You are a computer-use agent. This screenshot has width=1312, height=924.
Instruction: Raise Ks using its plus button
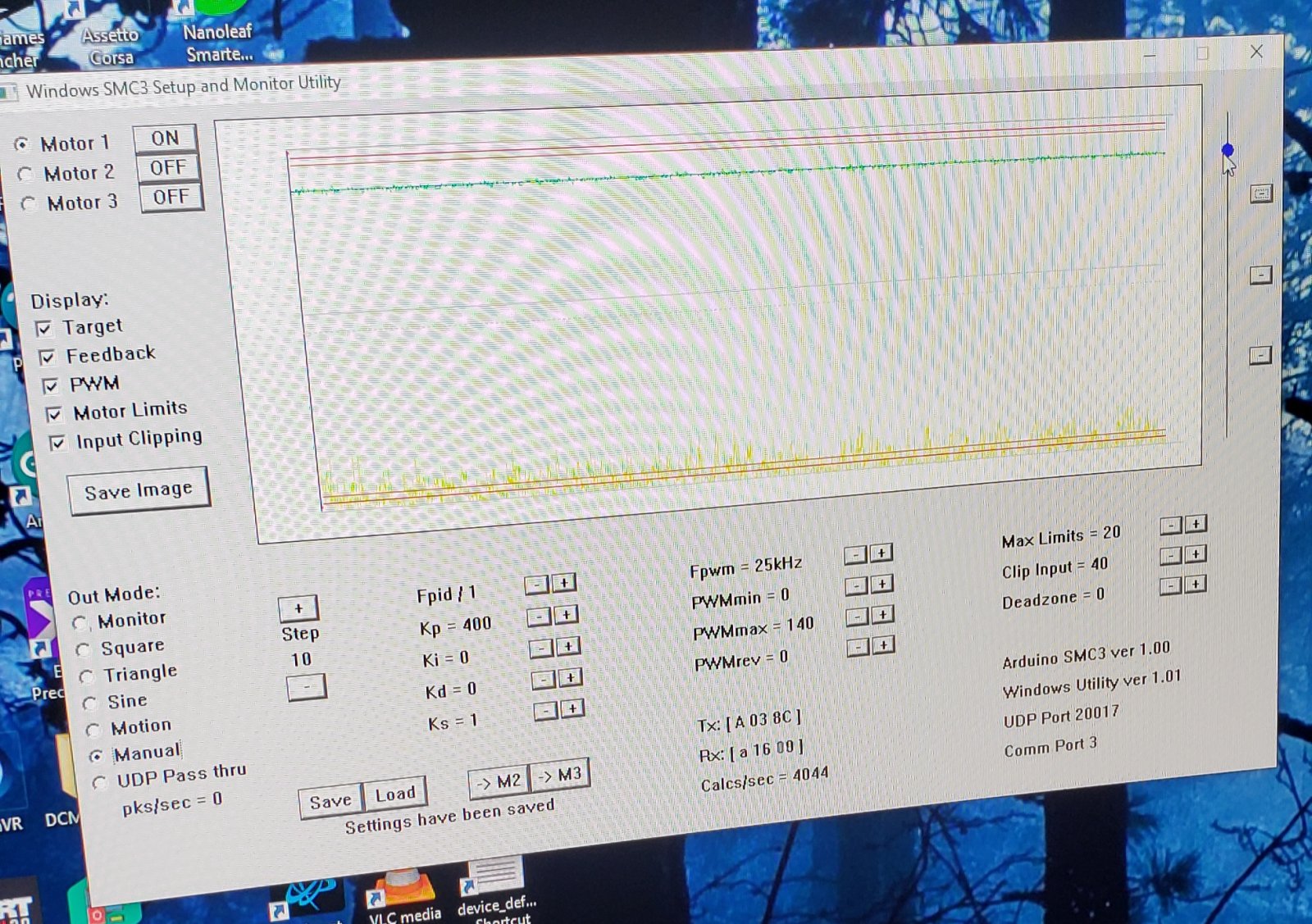[572, 708]
